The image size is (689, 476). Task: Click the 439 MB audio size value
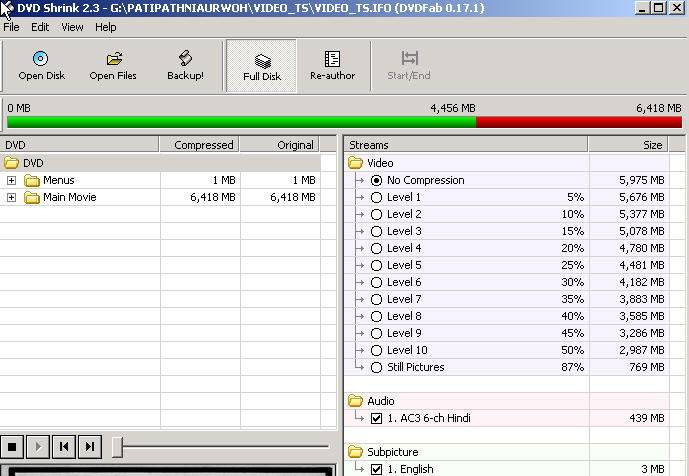tap(646, 418)
